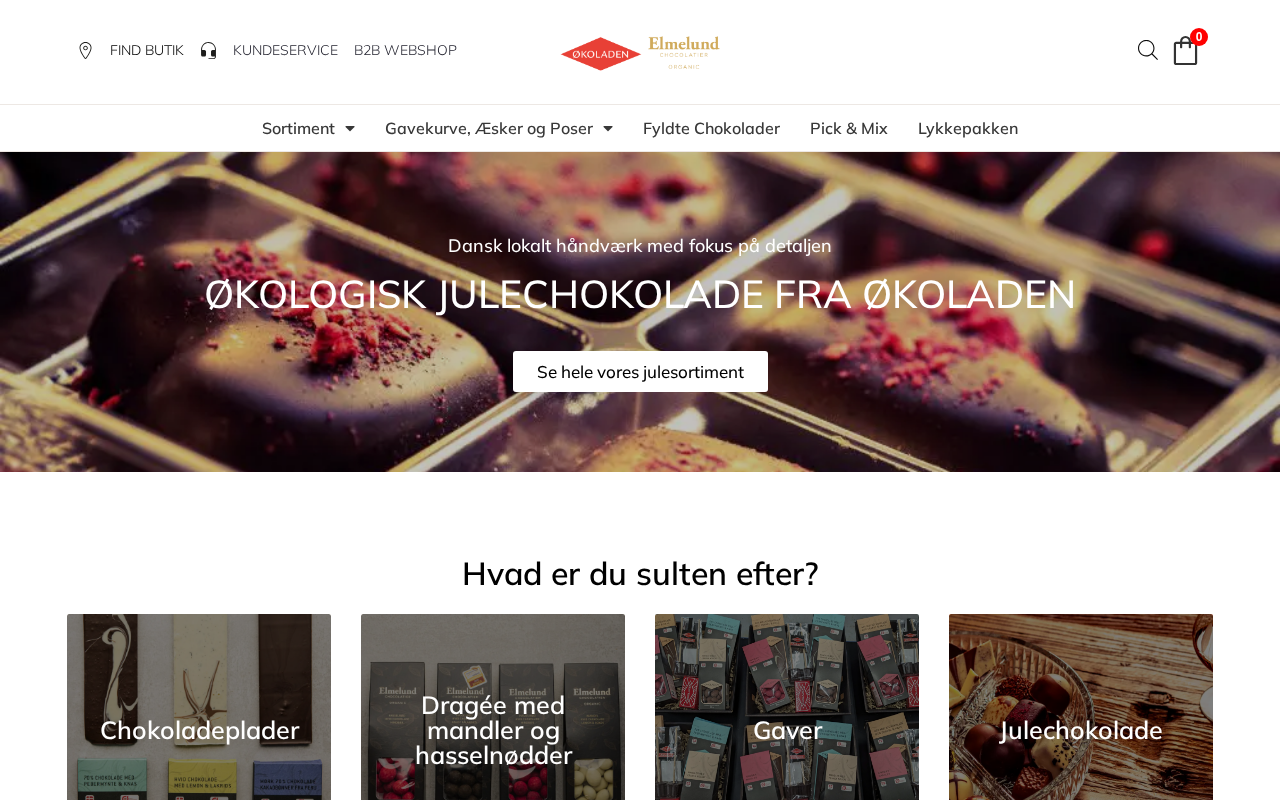Open the KUNDESERVICE link
Image resolution: width=1280 pixels, height=800 pixels.
pyautogui.click(x=285, y=50)
